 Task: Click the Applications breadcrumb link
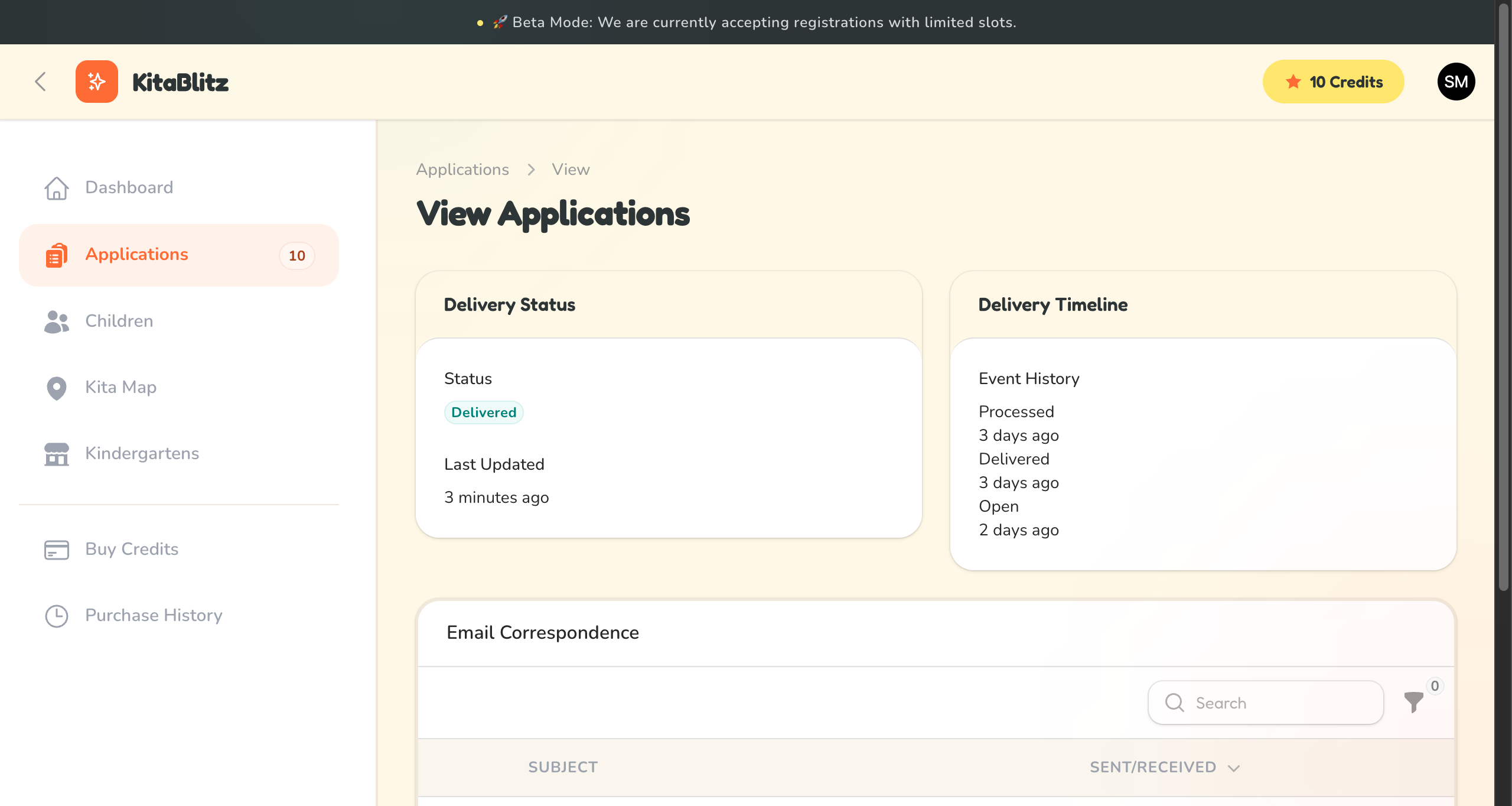coord(462,170)
